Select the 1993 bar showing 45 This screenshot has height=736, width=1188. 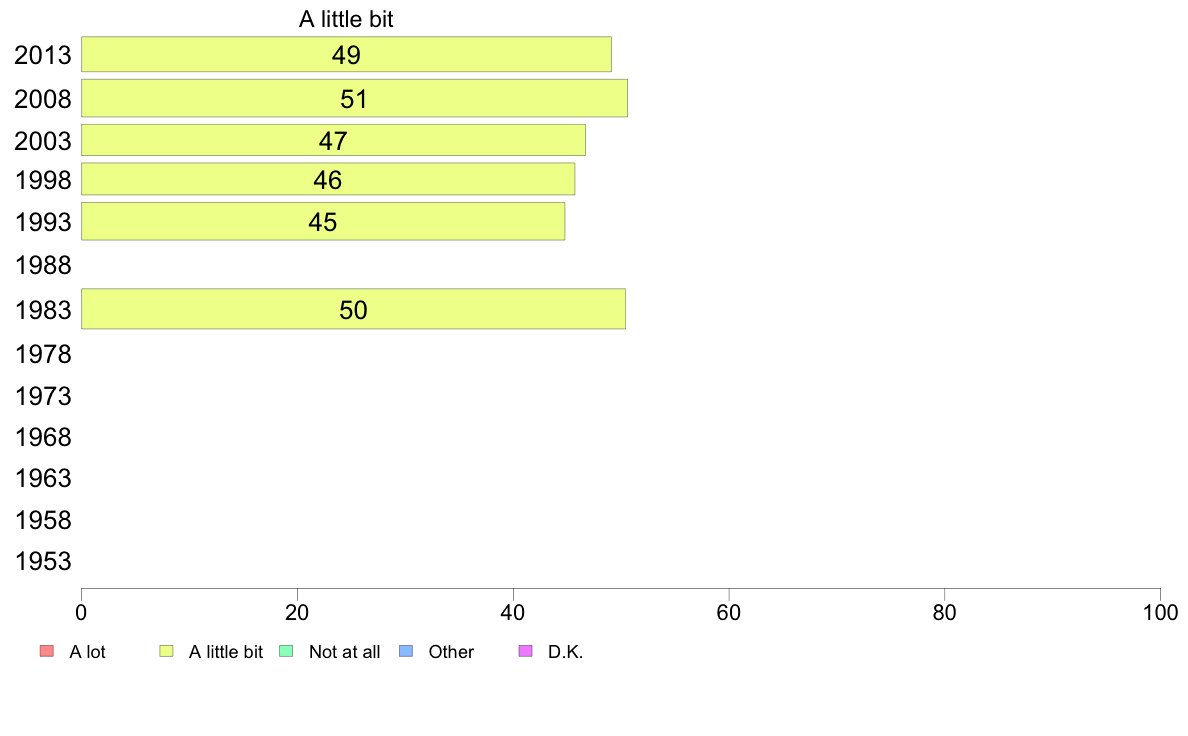click(x=323, y=221)
